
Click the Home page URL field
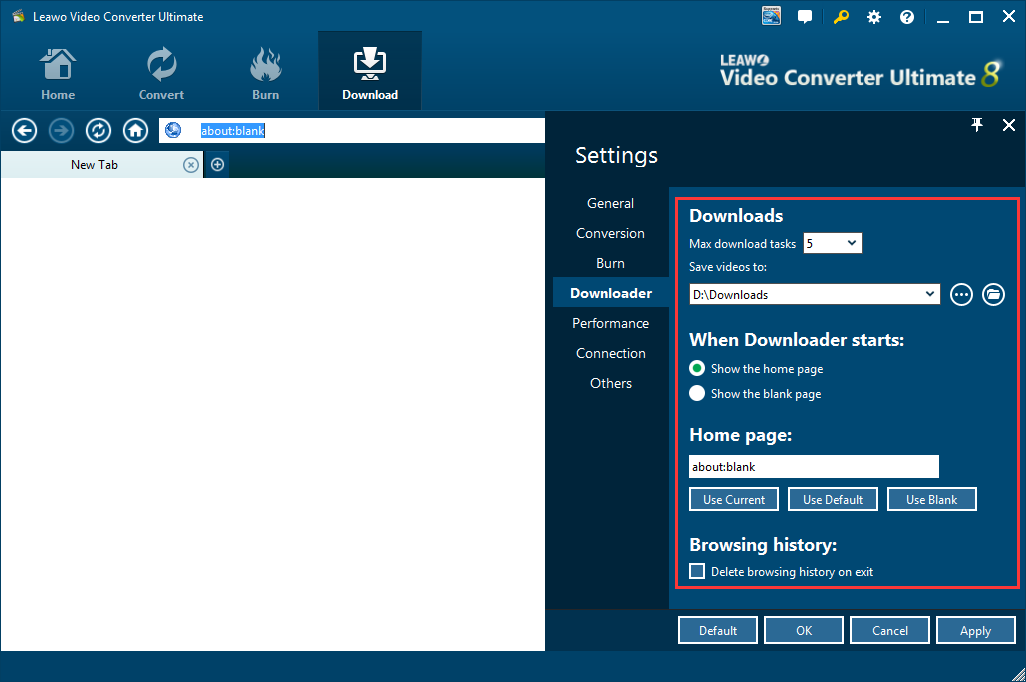pos(813,467)
